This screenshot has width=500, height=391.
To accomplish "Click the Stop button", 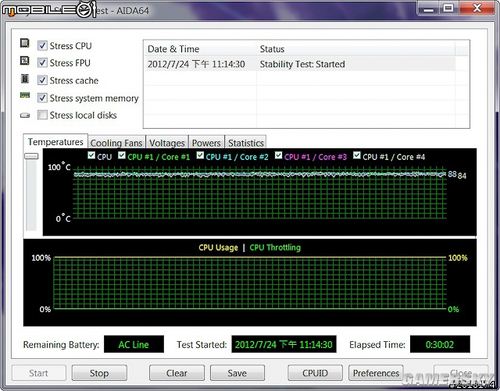I will tap(99, 373).
